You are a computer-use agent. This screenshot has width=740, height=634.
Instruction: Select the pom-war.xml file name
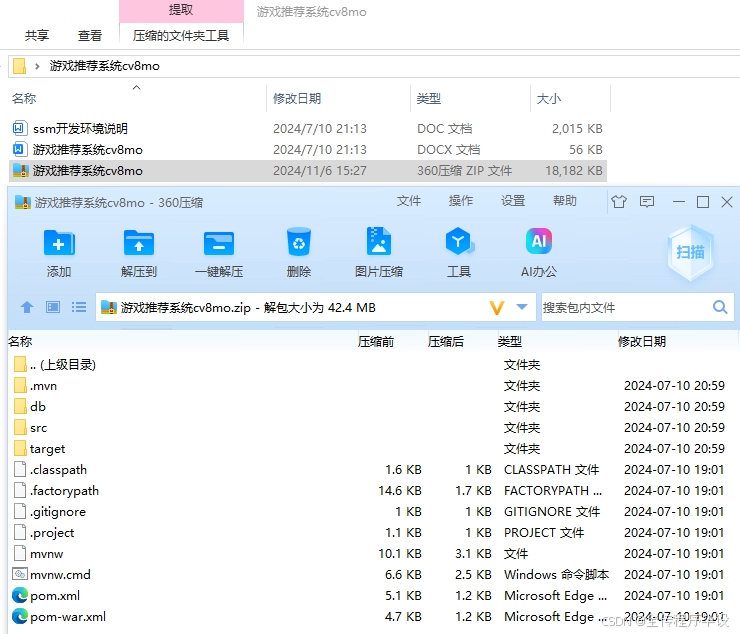pyautogui.click(x=68, y=617)
